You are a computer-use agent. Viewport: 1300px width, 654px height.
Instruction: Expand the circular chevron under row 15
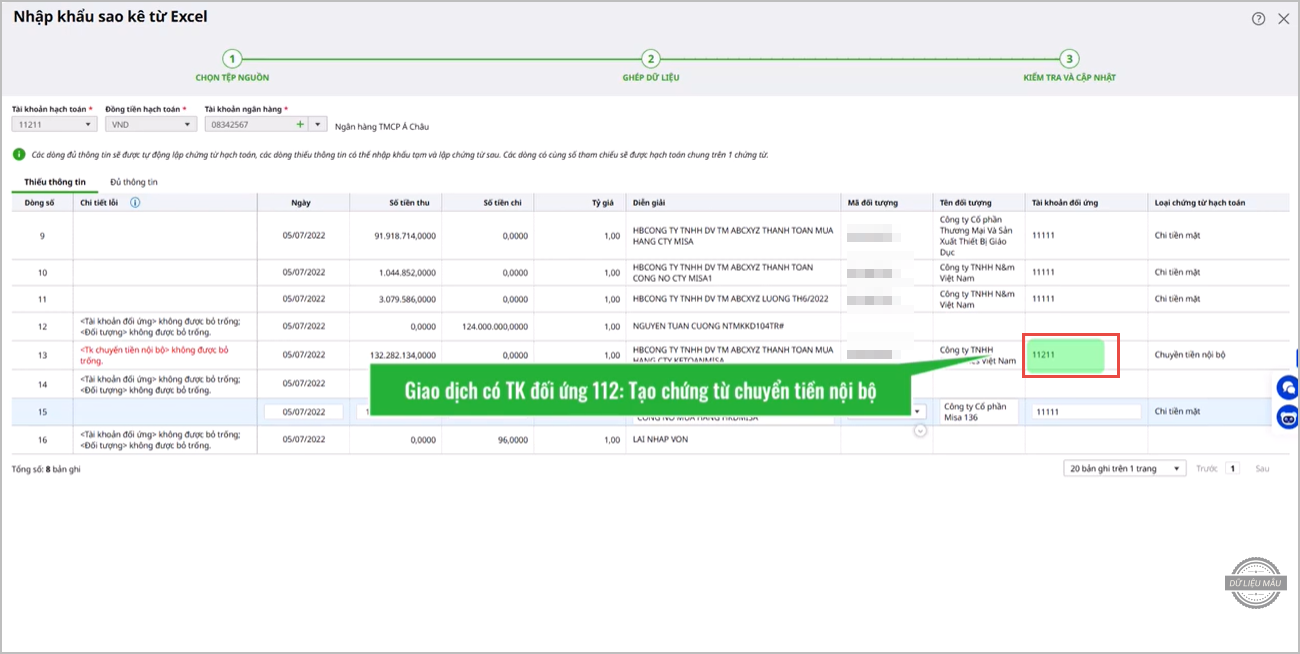click(920, 430)
